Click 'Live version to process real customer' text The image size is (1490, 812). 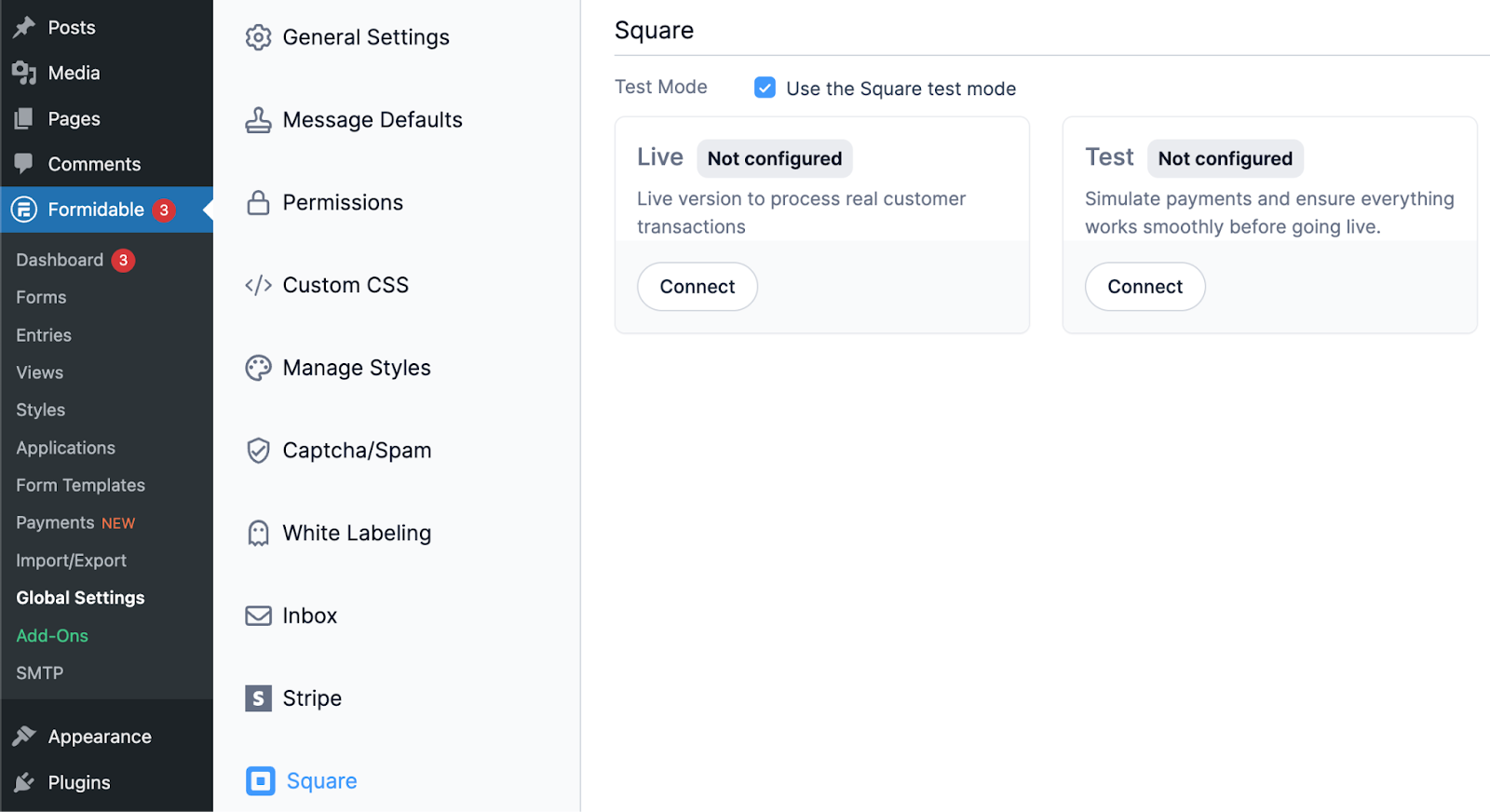point(801,198)
